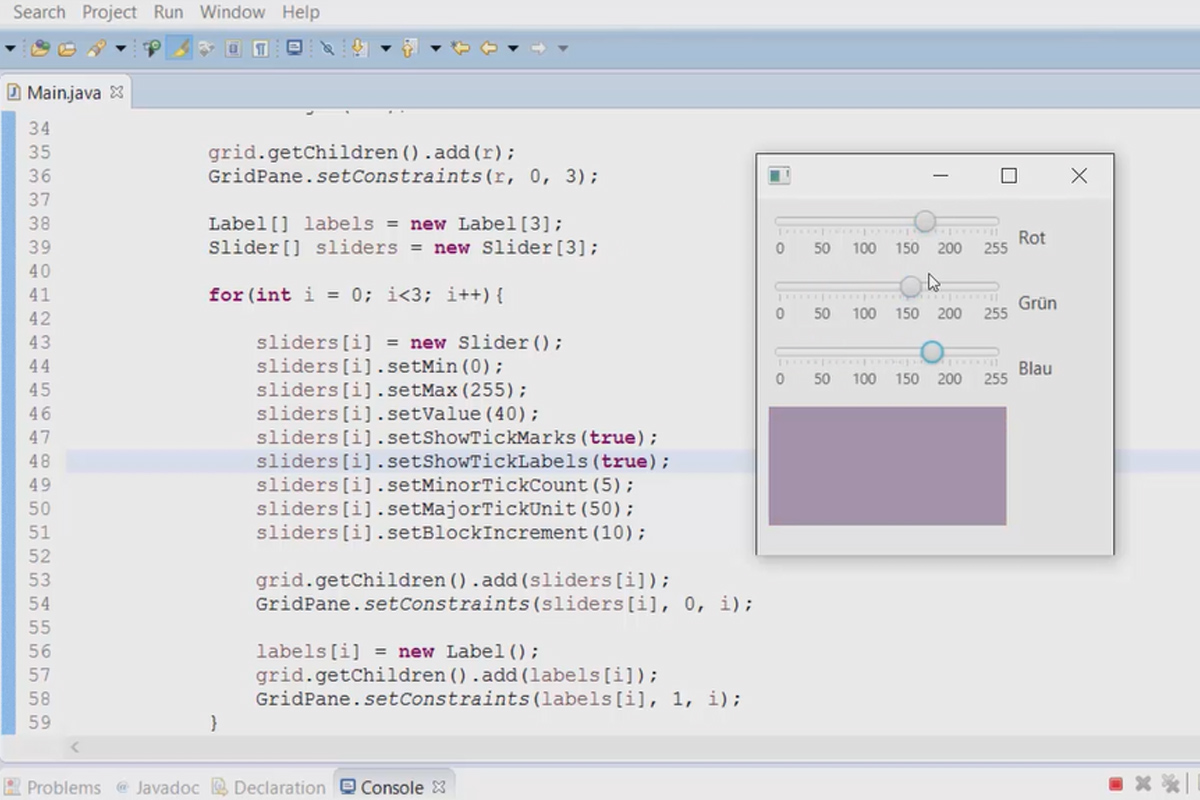Click the Grün label in app window
The width and height of the screenshot is (1200, 800).
[x=1037, y=303]
